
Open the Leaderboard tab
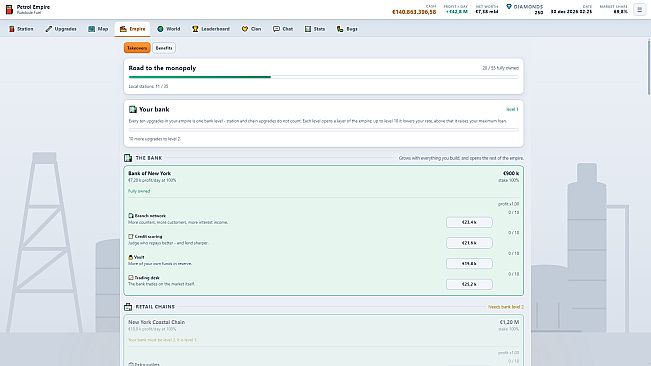[x=211, y=29]
